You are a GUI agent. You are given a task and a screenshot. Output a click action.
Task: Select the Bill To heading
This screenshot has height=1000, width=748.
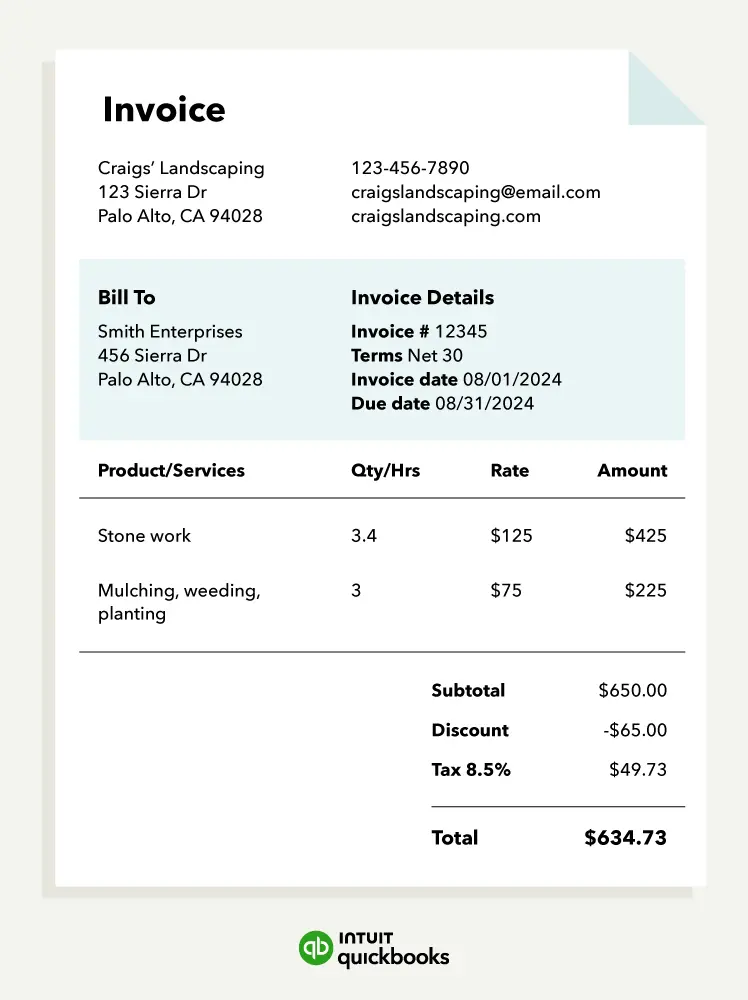point(126,297)
